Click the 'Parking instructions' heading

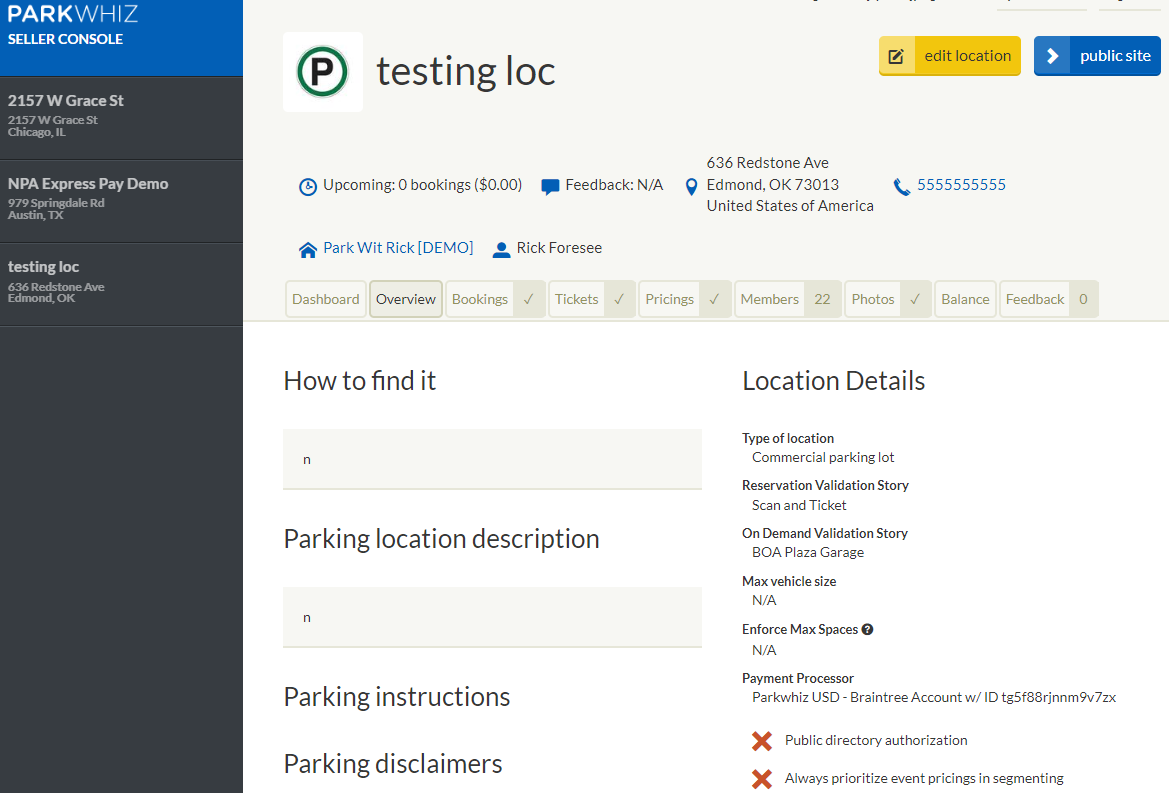(x=397, y=697)
